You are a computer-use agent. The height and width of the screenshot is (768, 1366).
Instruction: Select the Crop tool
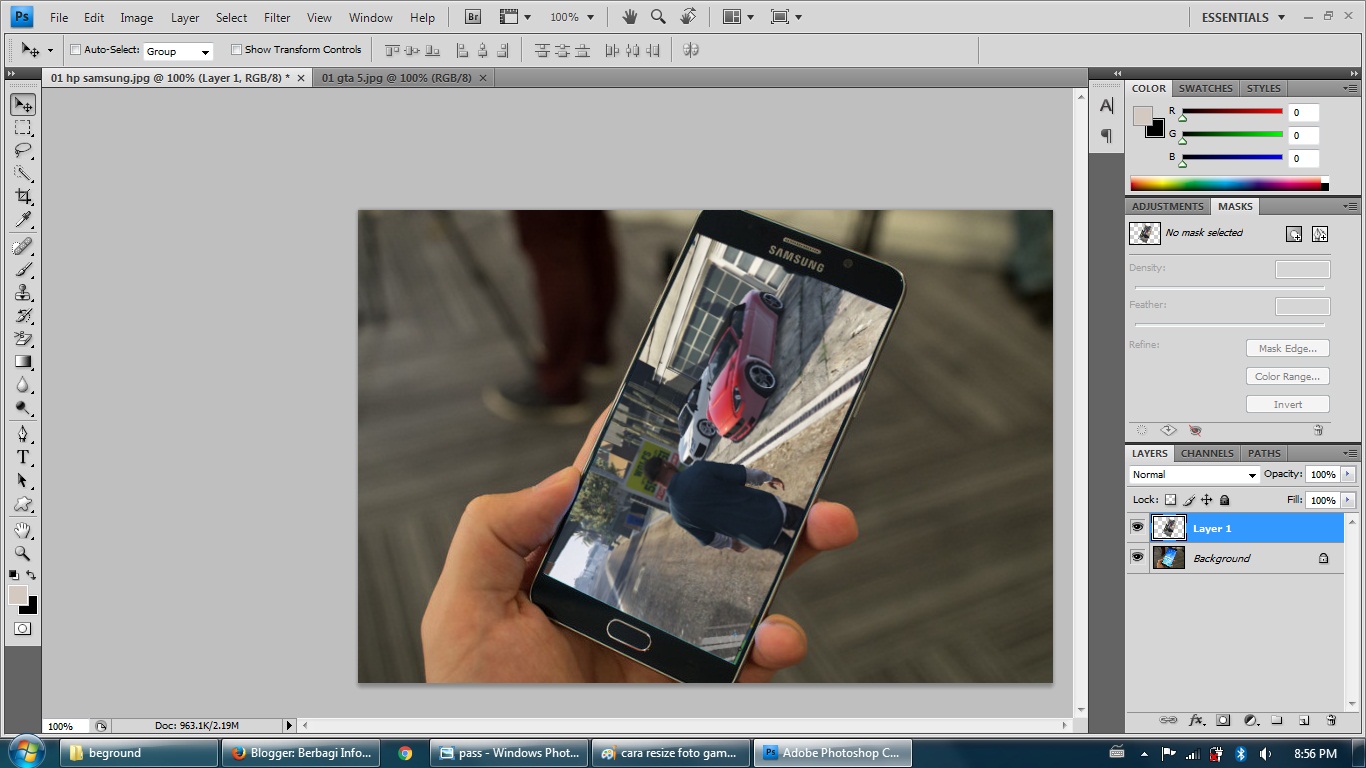[23, 197]
